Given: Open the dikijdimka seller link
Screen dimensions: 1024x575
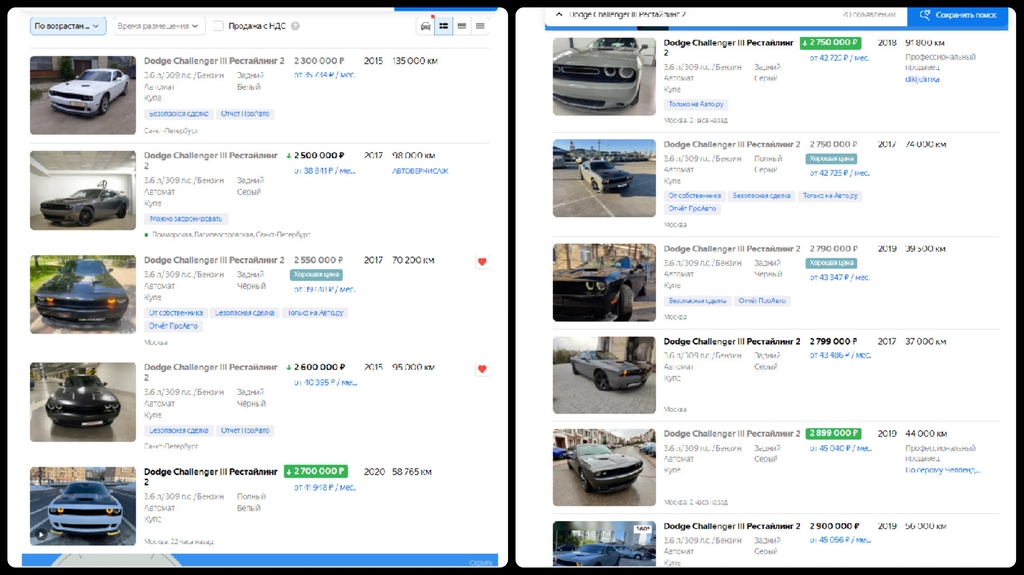Looking at the screenshot, I should [x=922, y=80].
